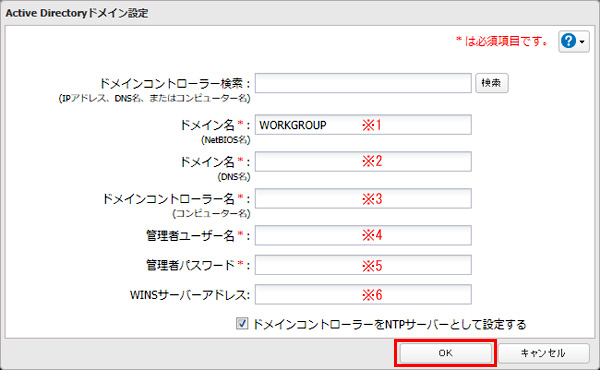Click the red は必須項目です notice
The width and height of the screenshot is (600, 370).
click(x=502, y=41)
